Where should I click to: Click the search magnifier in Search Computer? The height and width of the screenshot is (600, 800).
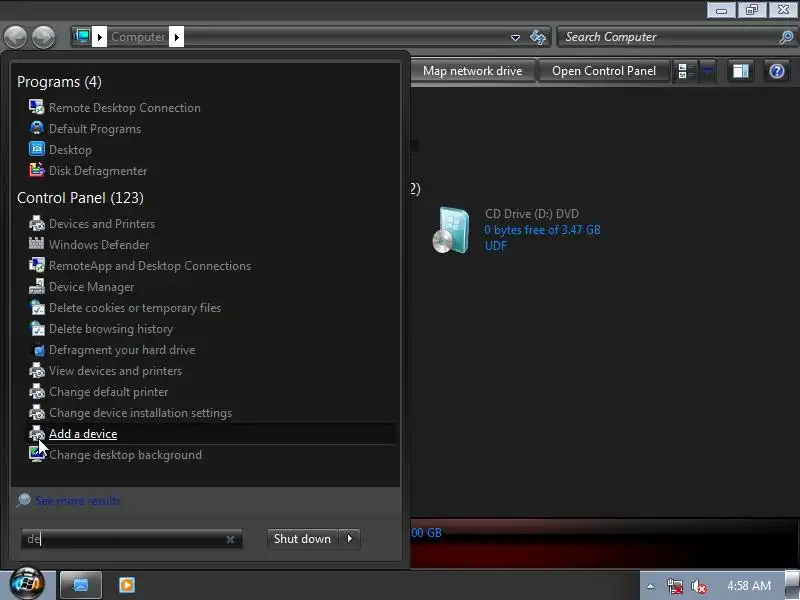click(x=786, y=37)
